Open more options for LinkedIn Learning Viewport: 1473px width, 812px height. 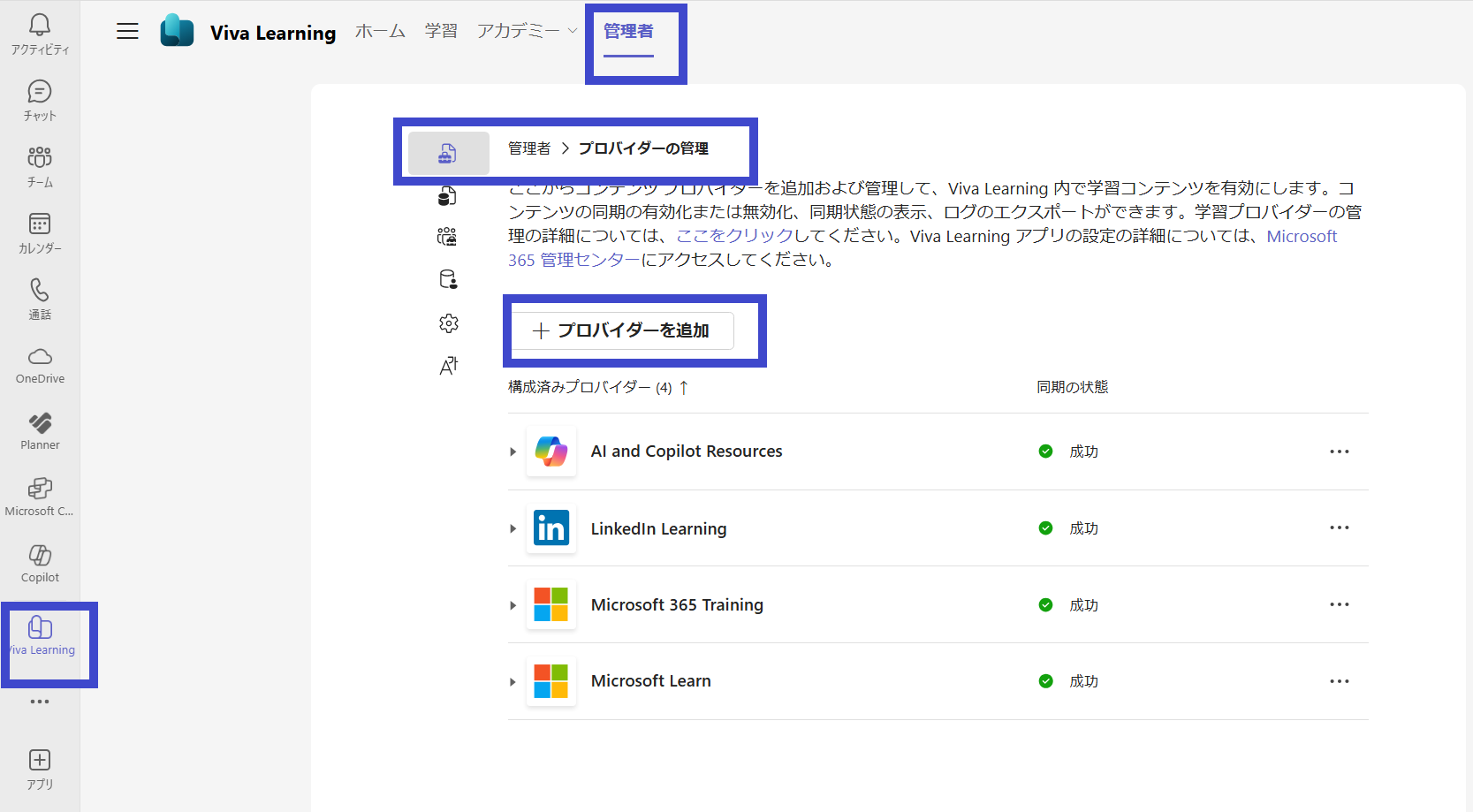click(x=1340, y=527)
